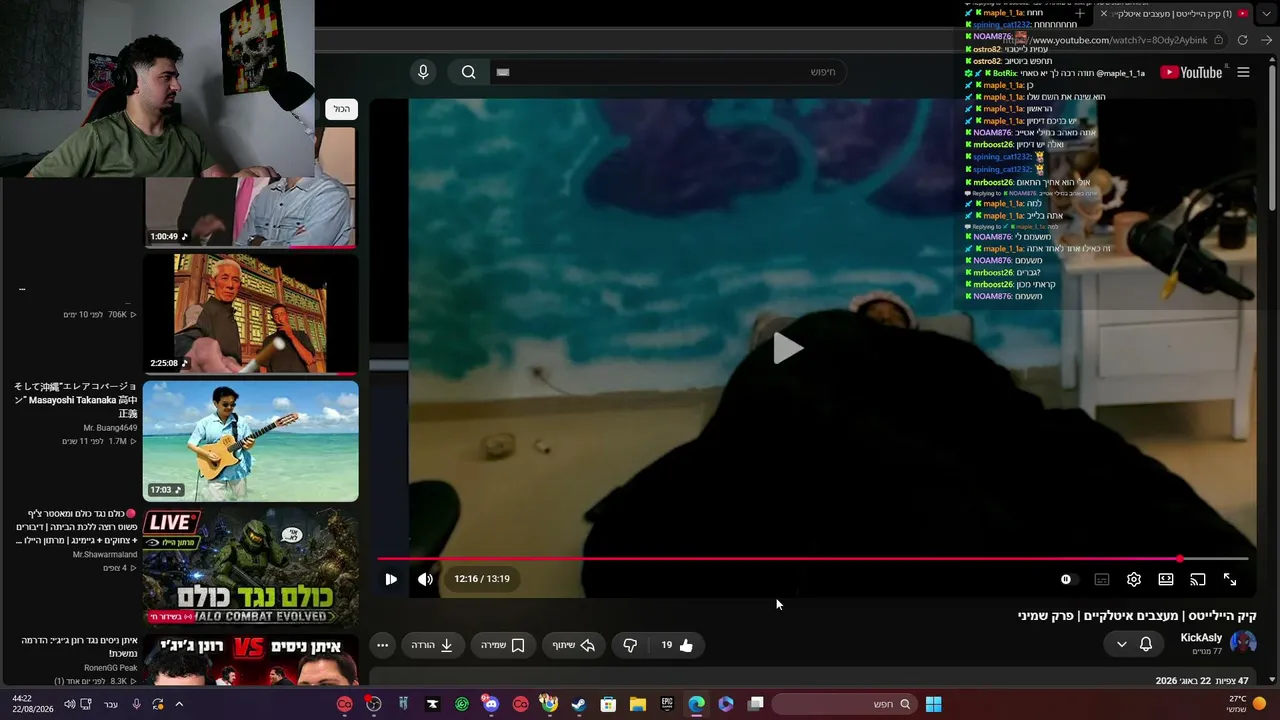
Task: Open the YouTube hamburger guide menu
Action: [x=1243, y=72]
